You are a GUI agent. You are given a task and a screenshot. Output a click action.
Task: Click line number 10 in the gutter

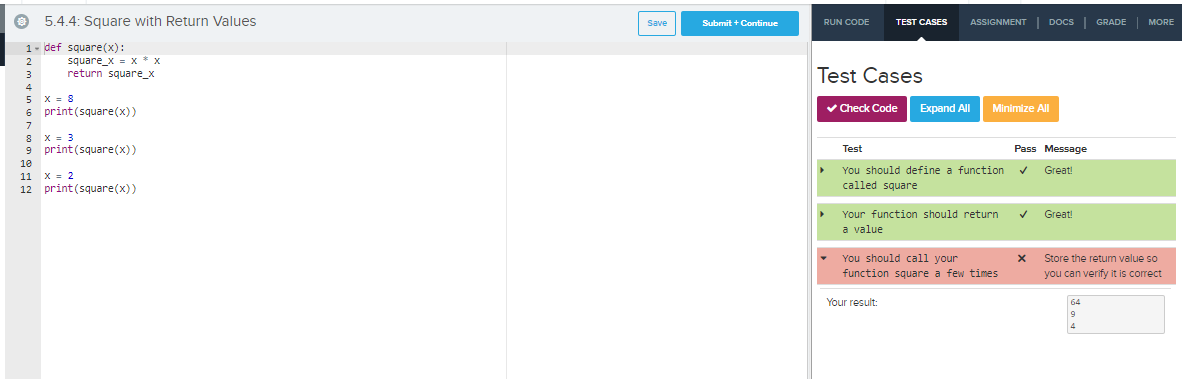point(26,163)
